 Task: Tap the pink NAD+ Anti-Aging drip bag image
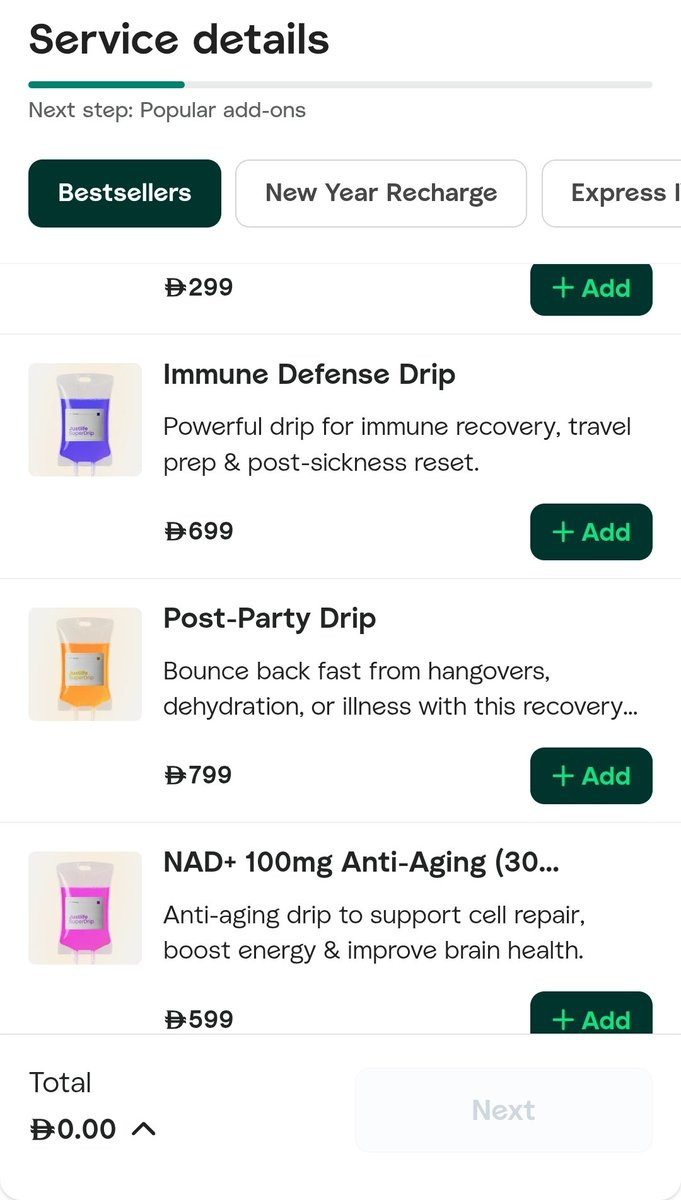click(x=85, y=908)
